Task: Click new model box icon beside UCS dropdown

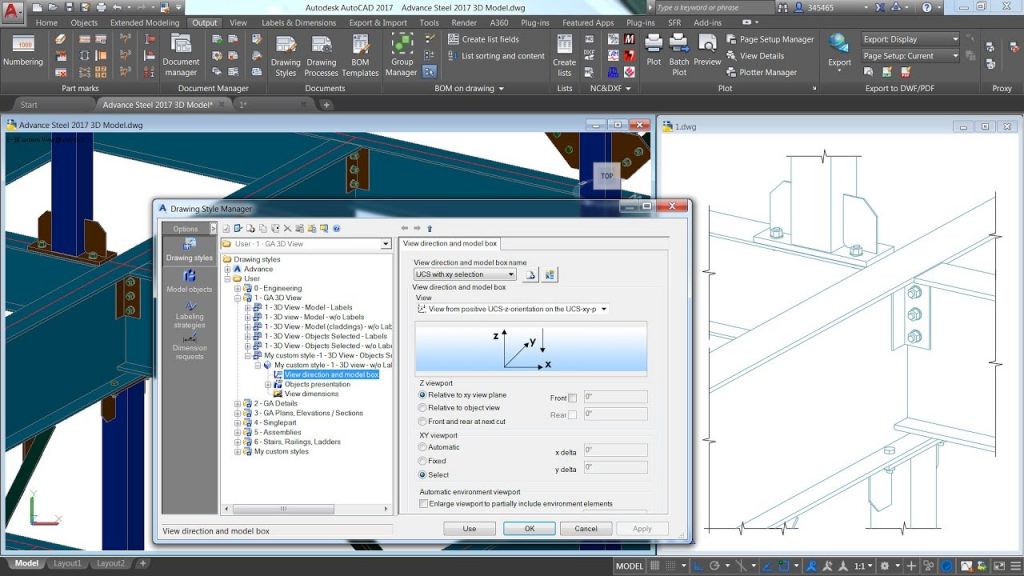Action: tap(530, 275)
